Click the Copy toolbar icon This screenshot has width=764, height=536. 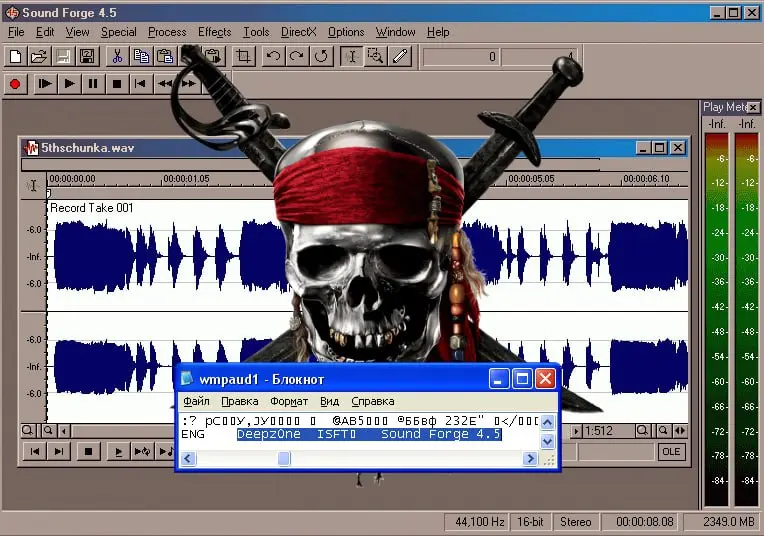pyautogui.click(x=141, y=57)
